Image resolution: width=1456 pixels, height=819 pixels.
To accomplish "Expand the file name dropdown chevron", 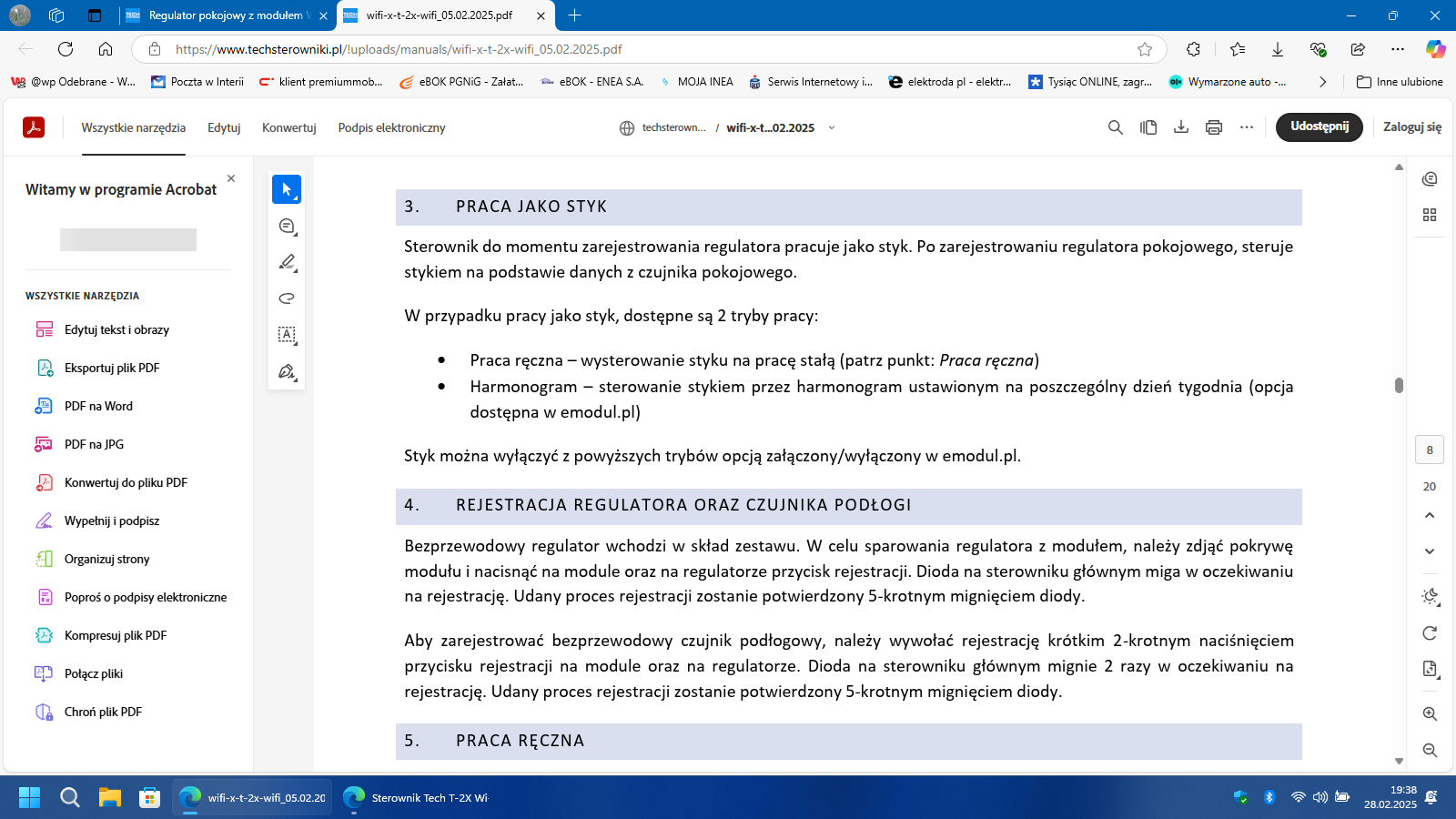I will pos(832,127).
